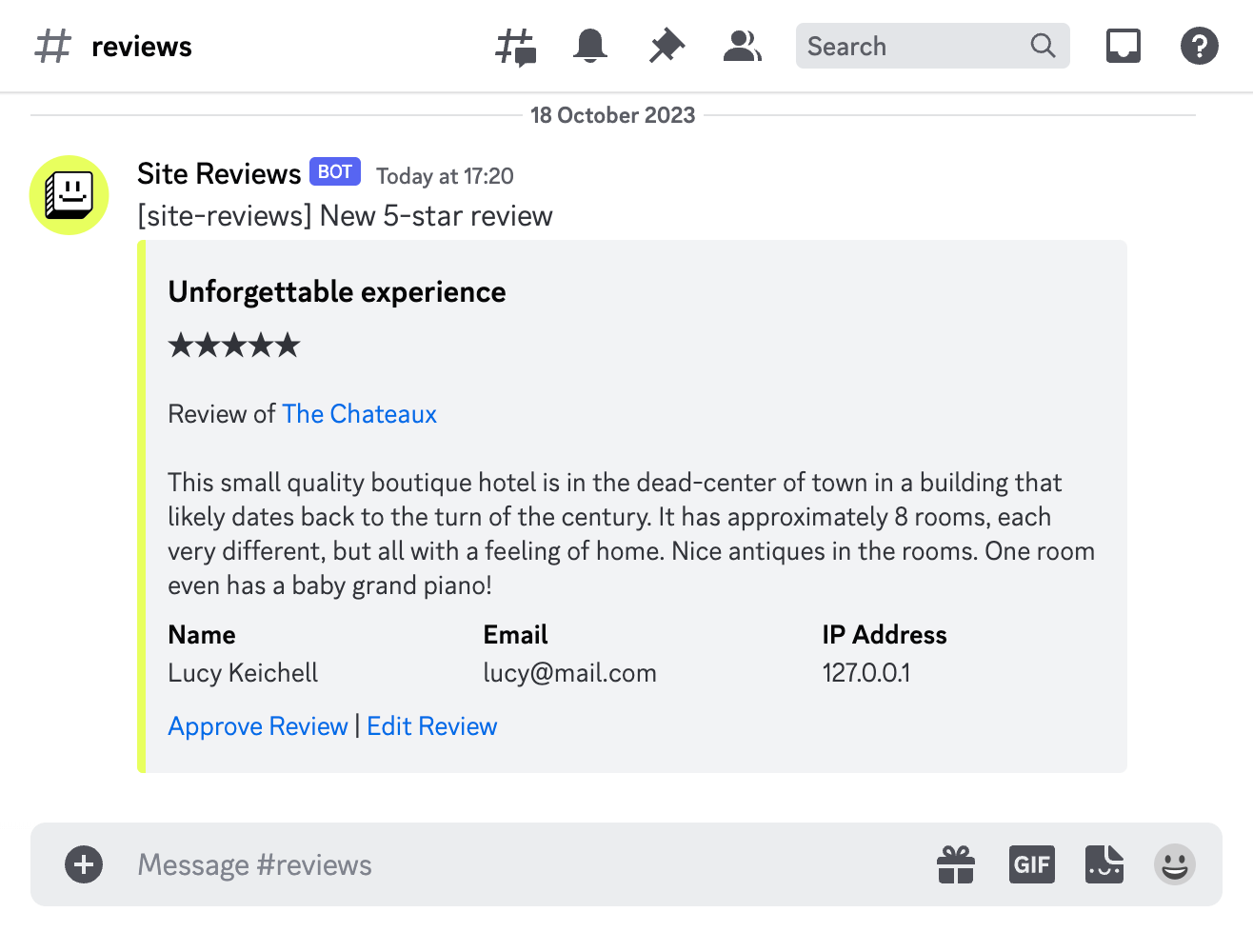Open the Threads icon in header
Viewport: 1253px width, 952px height.
pyautogui.click(x=516, y=47)
